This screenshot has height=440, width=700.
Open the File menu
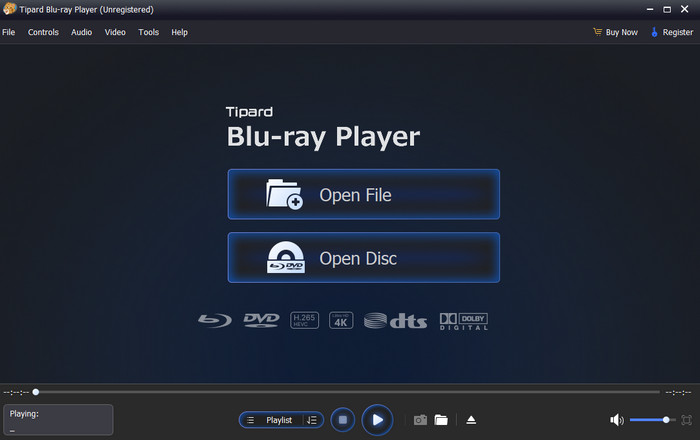(x=8, y=32)
